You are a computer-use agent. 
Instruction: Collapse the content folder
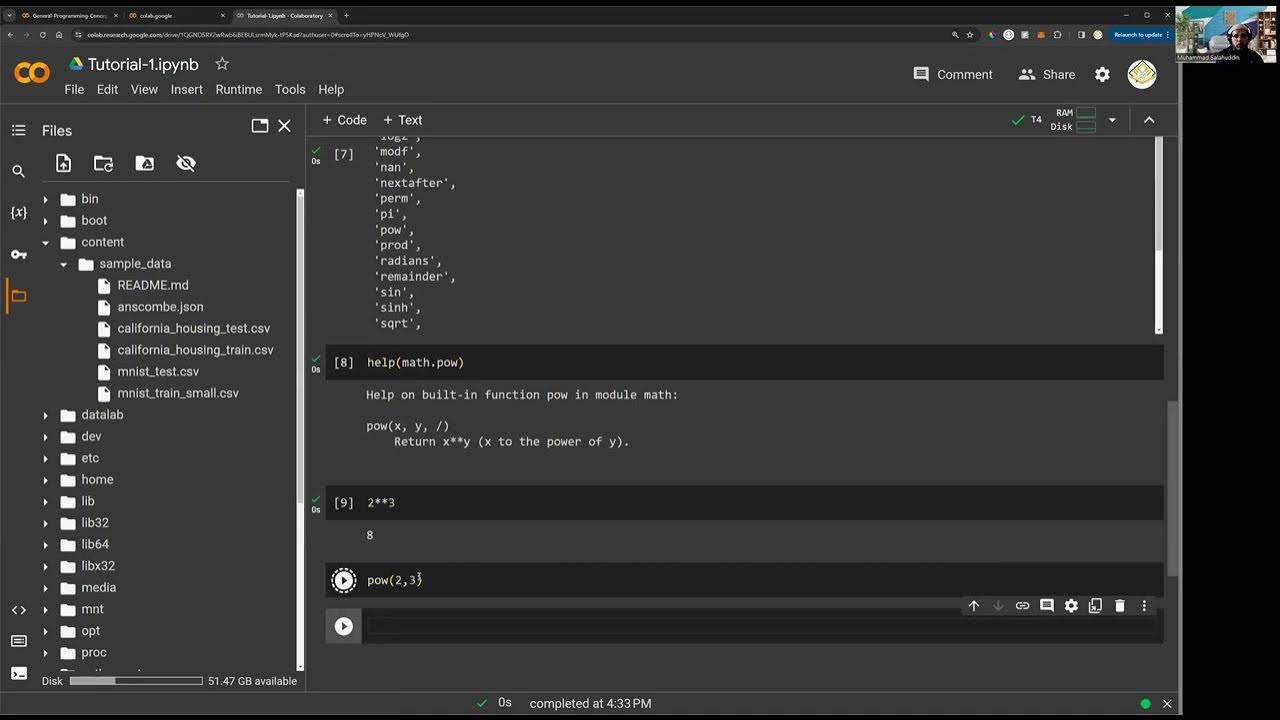[x=45, y=242]
